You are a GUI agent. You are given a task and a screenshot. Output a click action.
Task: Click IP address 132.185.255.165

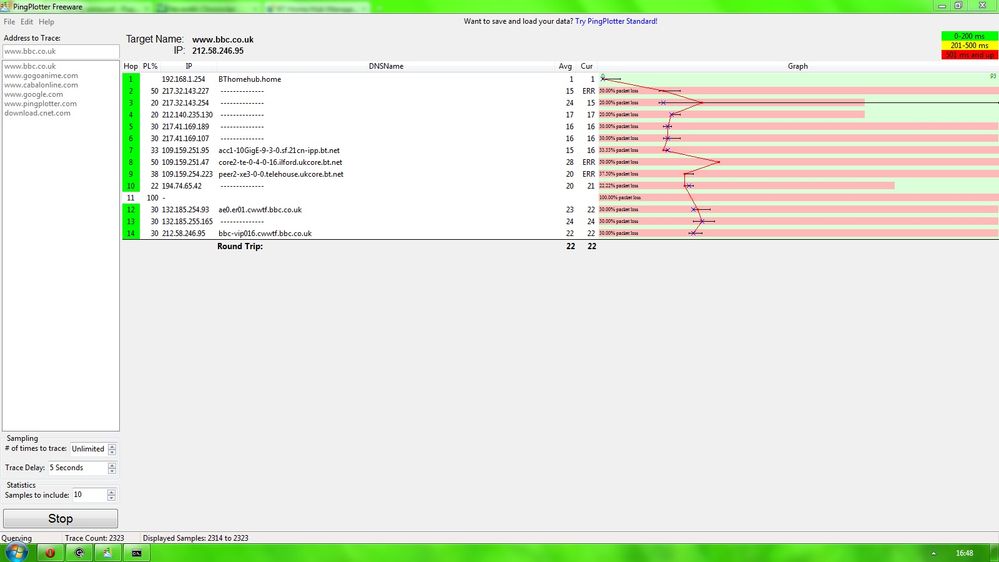click(x=187, y=222)
